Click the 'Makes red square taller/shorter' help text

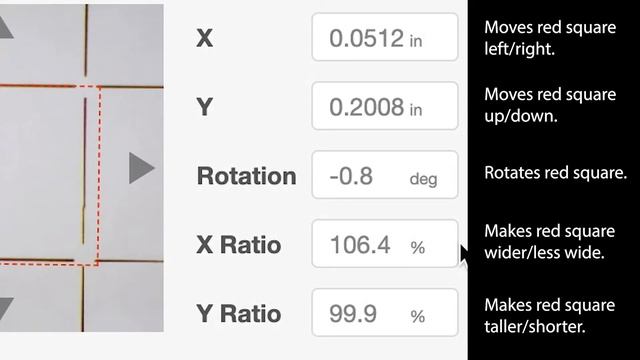tap(549, 316)
